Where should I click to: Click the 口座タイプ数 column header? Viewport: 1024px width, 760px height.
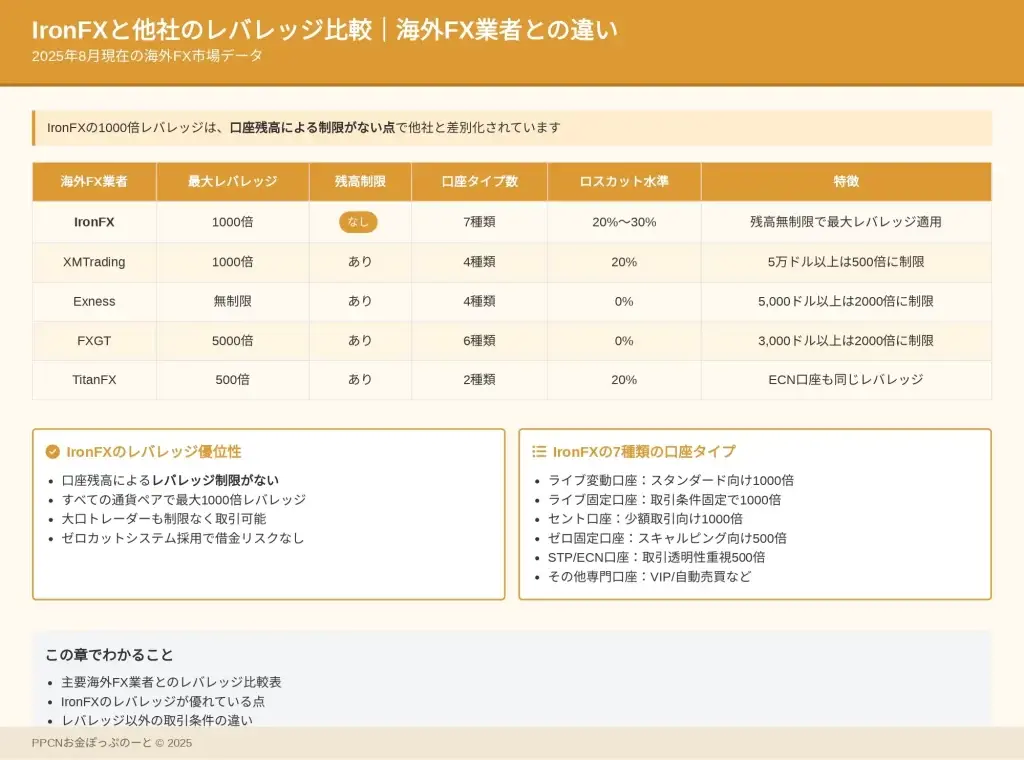coord(479,182)
